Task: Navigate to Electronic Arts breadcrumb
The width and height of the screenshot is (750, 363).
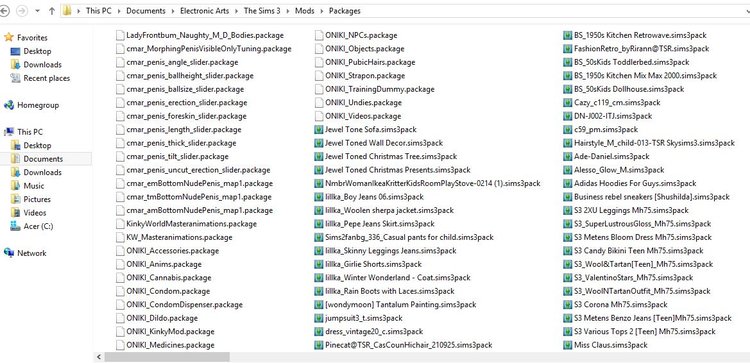Action: click(204, 11)
